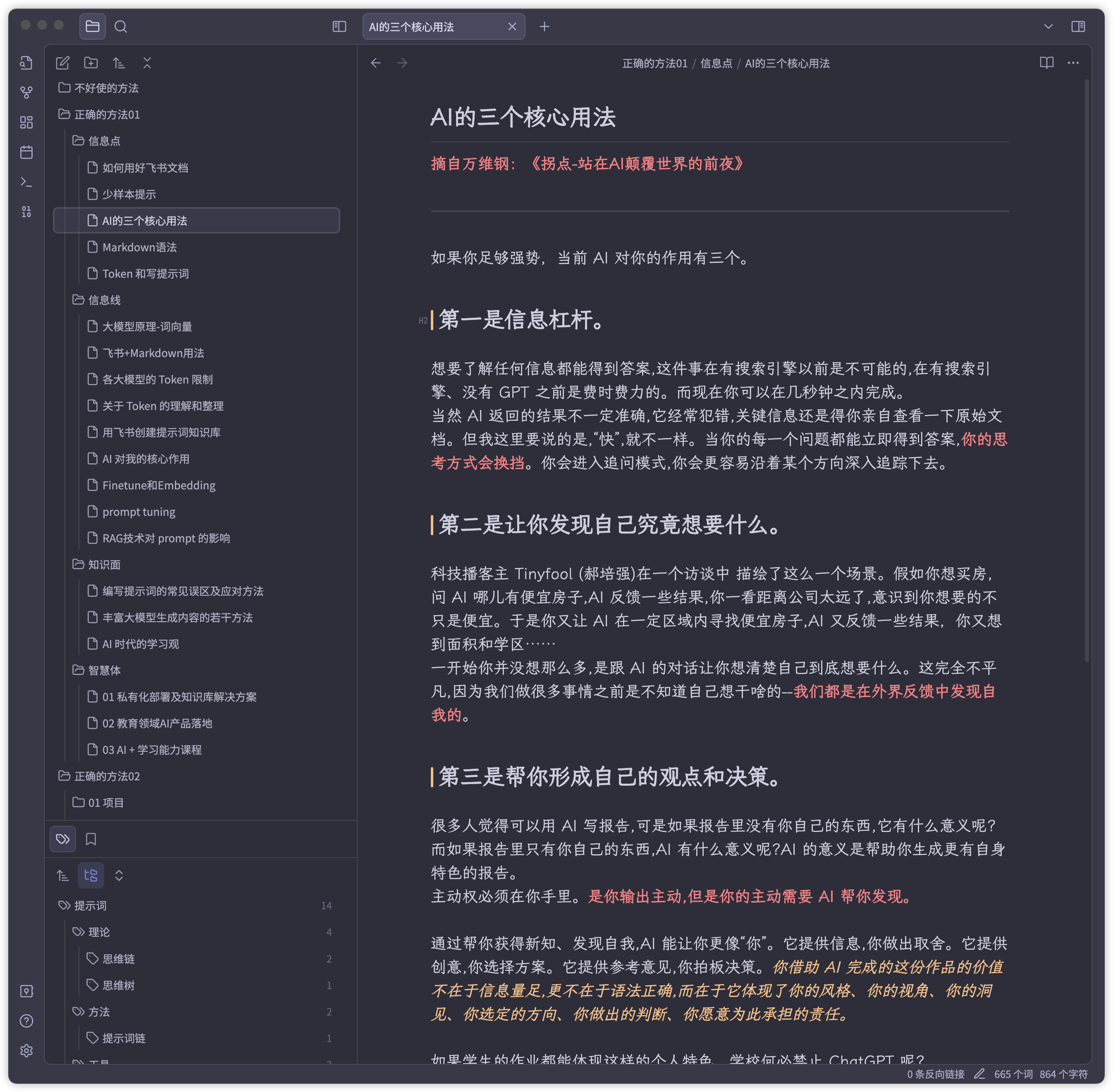Screen dimensions: 1113x1092
Task: Open note RAG技术对 prompt 的影响
Action: 196,538
